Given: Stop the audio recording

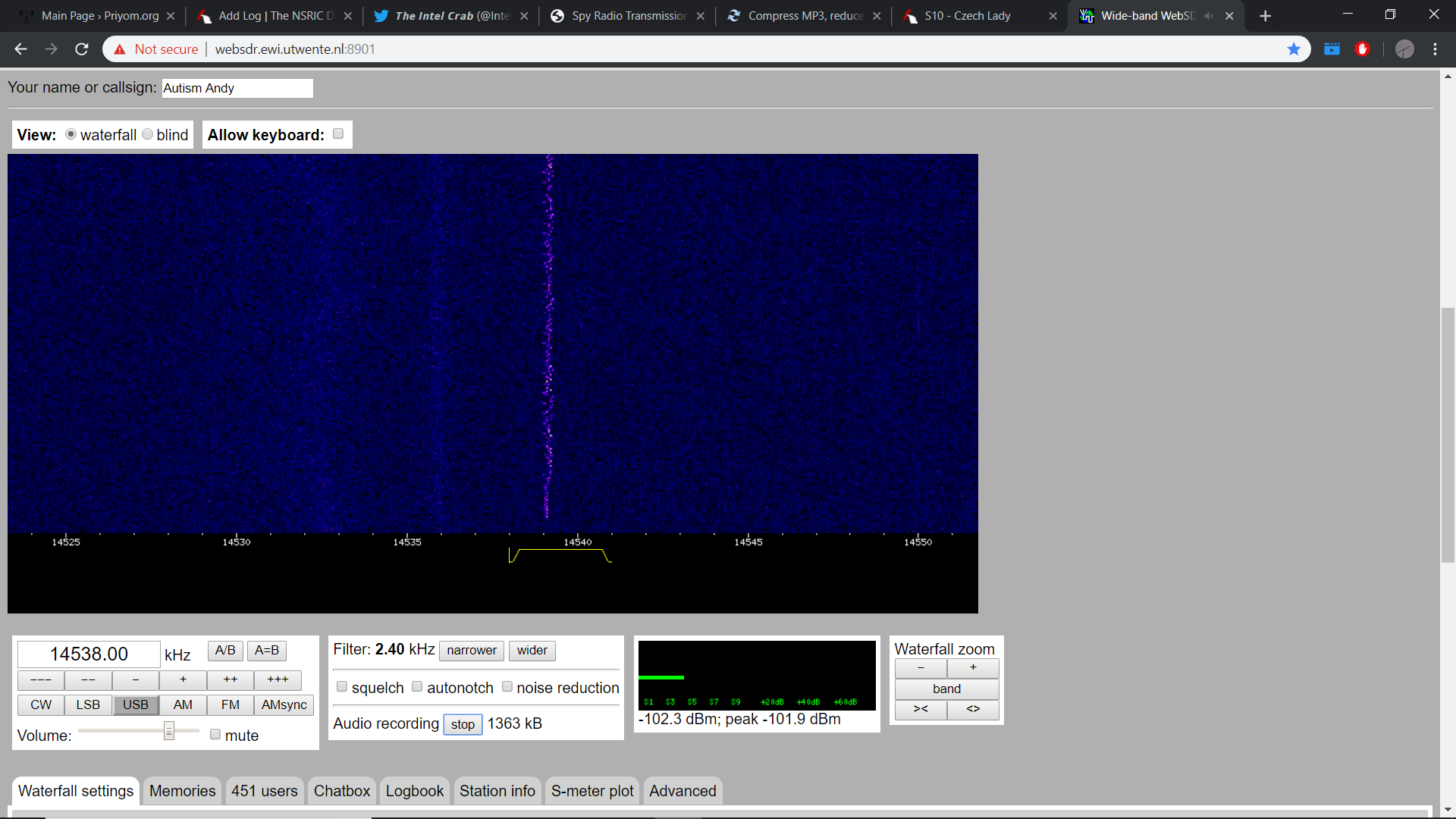Looking at the screenshot, I should point(463,724).
